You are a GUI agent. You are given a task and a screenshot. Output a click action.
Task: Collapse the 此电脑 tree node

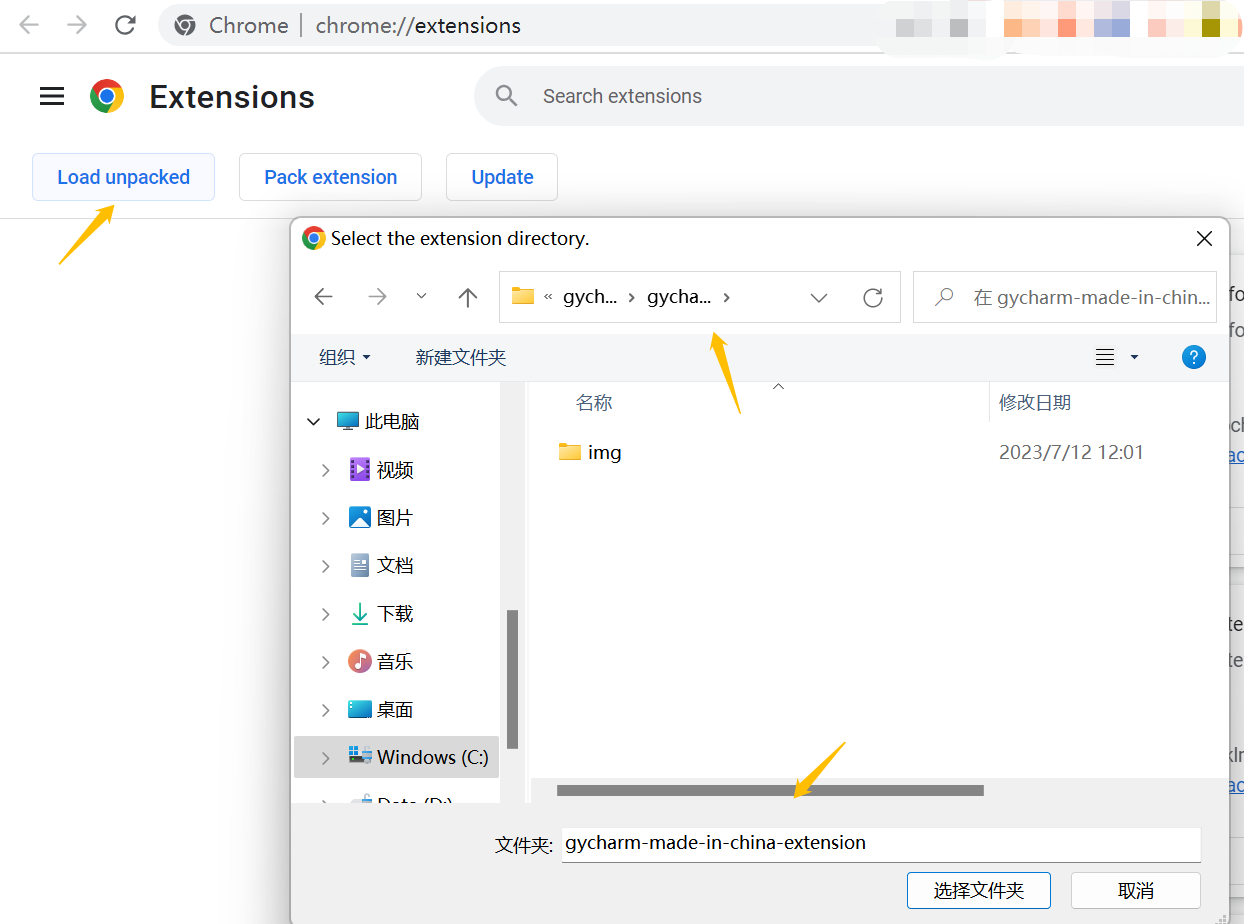tap(314, 422)
